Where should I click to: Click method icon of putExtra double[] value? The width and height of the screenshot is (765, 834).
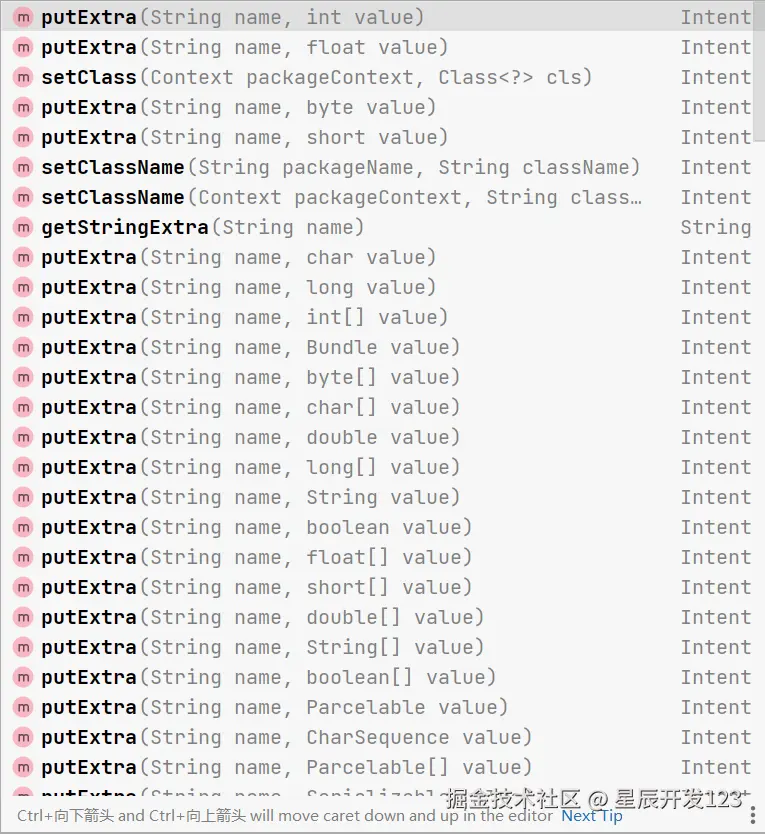[22, 617]
